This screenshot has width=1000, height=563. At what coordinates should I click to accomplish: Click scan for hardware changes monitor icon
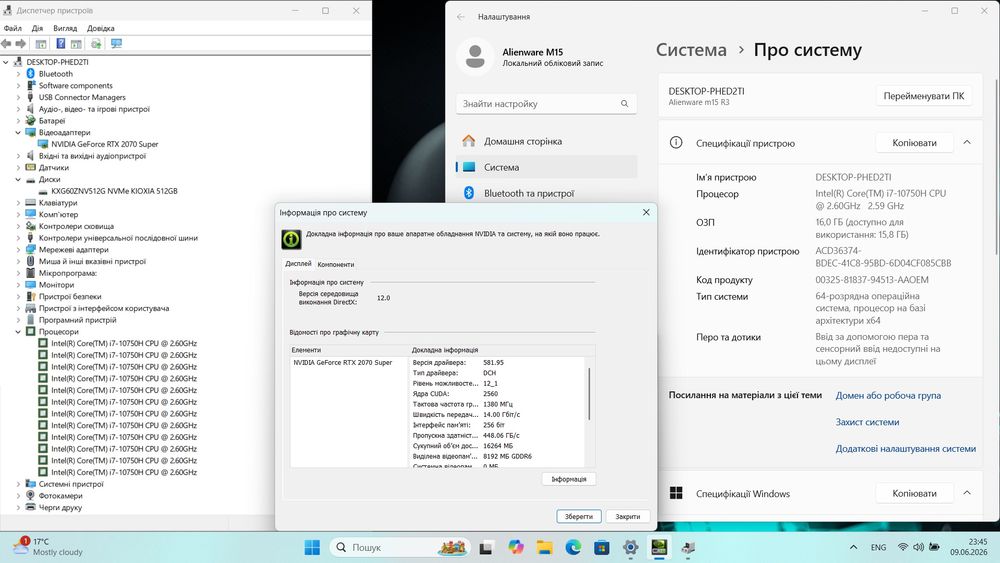(116, 43)
